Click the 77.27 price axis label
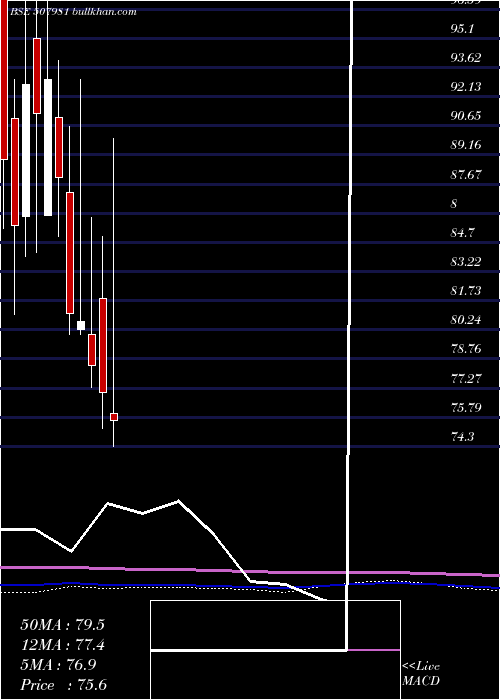This screenshot has width=500, height=700. (466, 379)
